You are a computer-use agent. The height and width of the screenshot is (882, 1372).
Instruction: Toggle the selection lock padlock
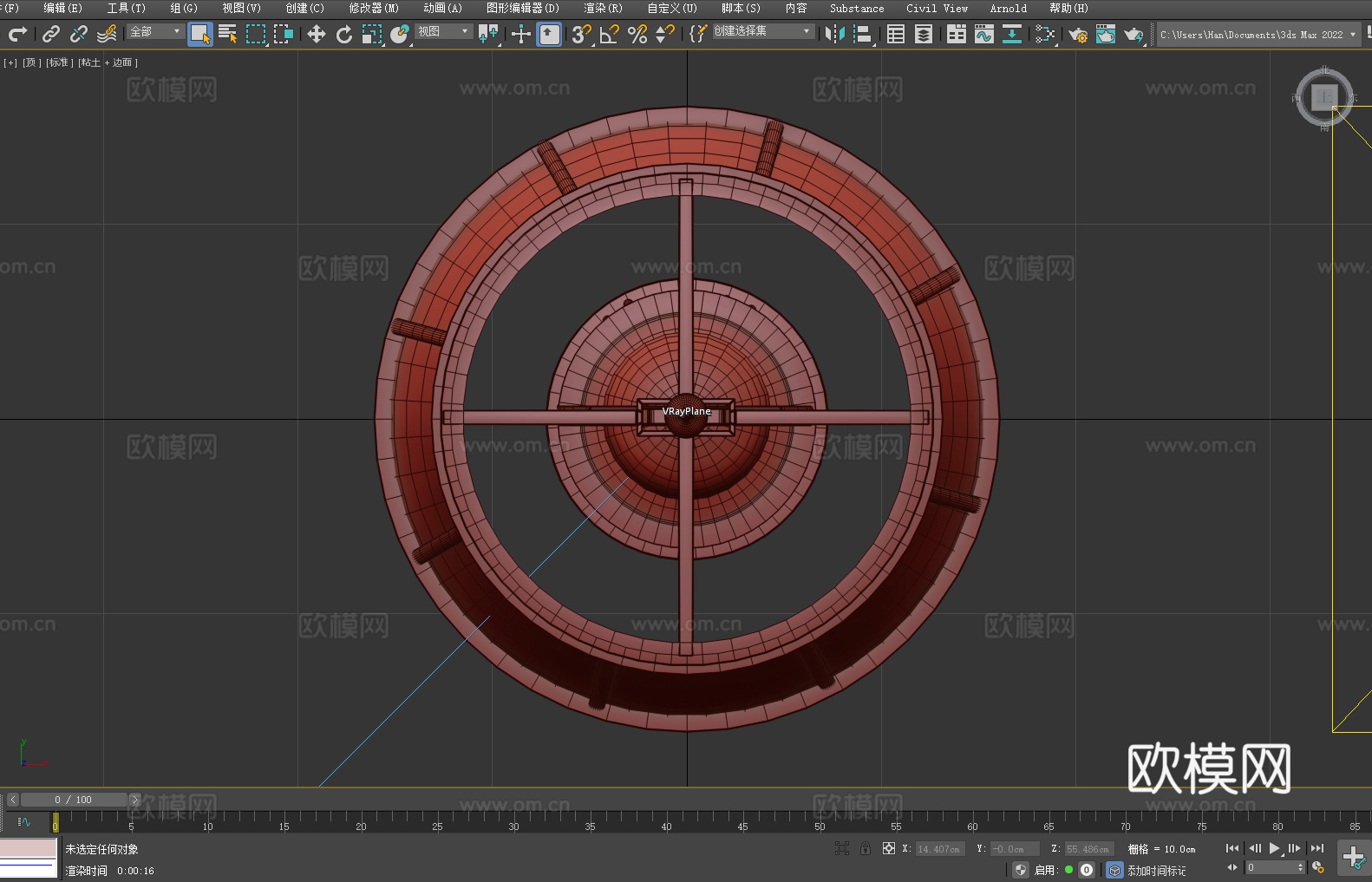click(x=866, y=848)
